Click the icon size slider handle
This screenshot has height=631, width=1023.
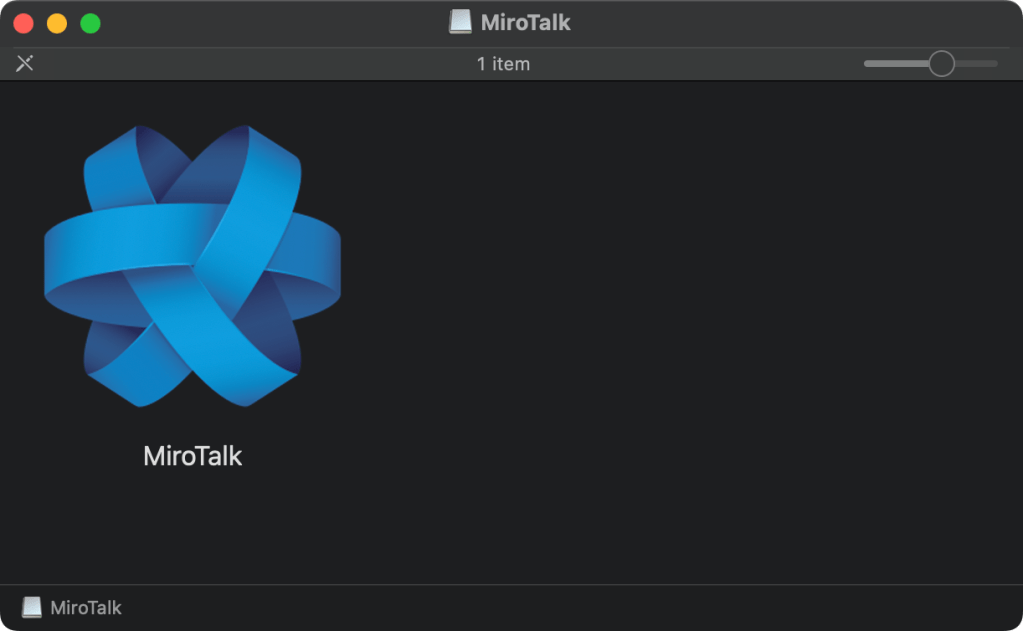(x=941, y=64)
